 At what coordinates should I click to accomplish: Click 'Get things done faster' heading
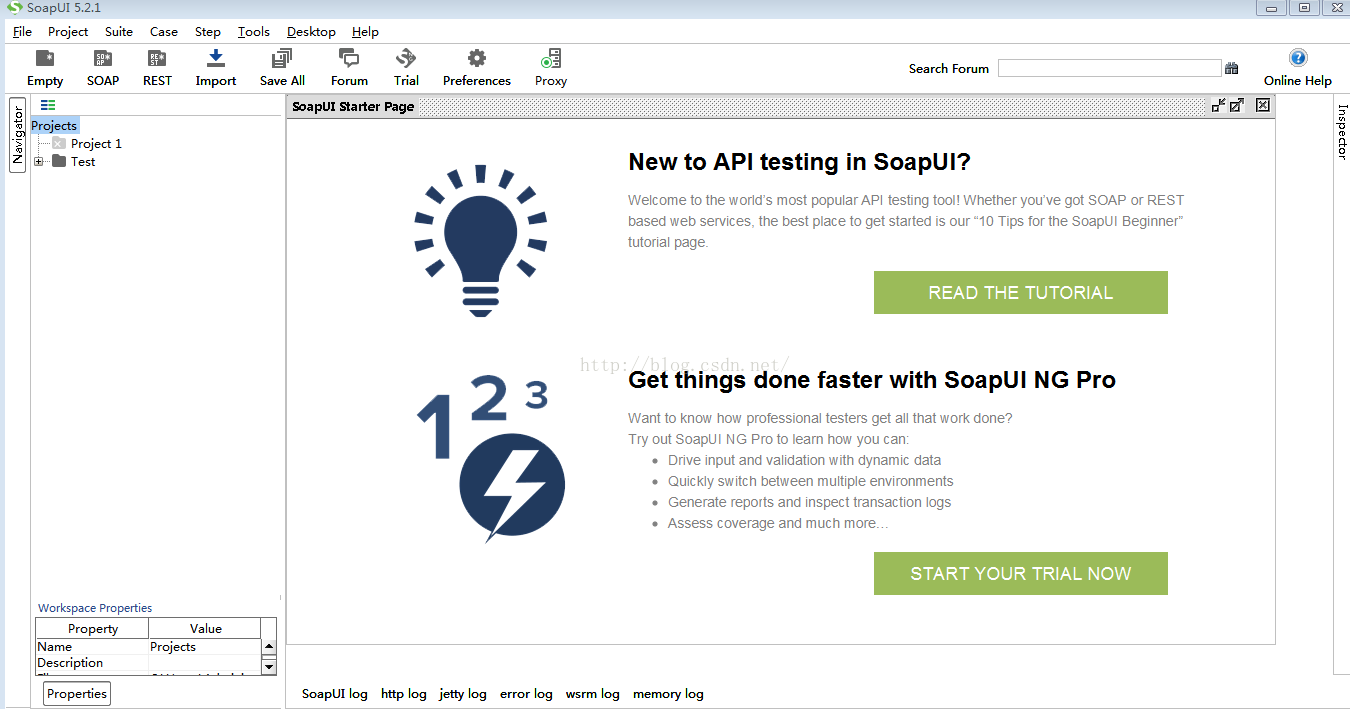coord(872,380)
